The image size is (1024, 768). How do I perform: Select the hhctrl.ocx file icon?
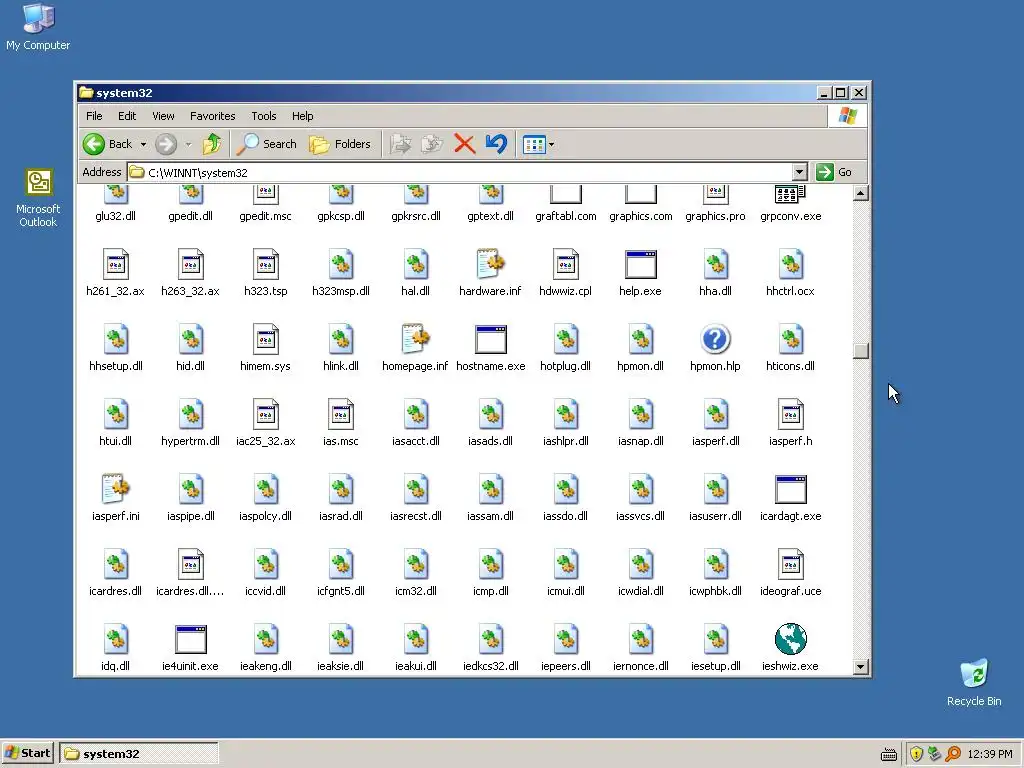tap(790, 264)
